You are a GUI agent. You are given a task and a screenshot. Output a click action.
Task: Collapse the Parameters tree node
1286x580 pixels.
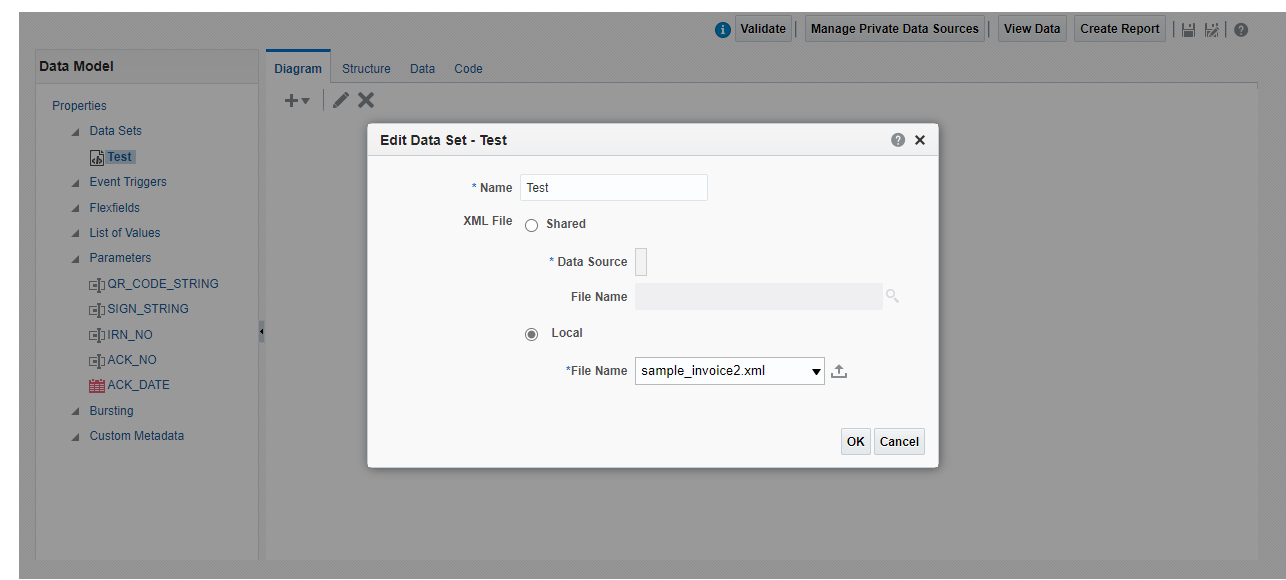(76, 259)
